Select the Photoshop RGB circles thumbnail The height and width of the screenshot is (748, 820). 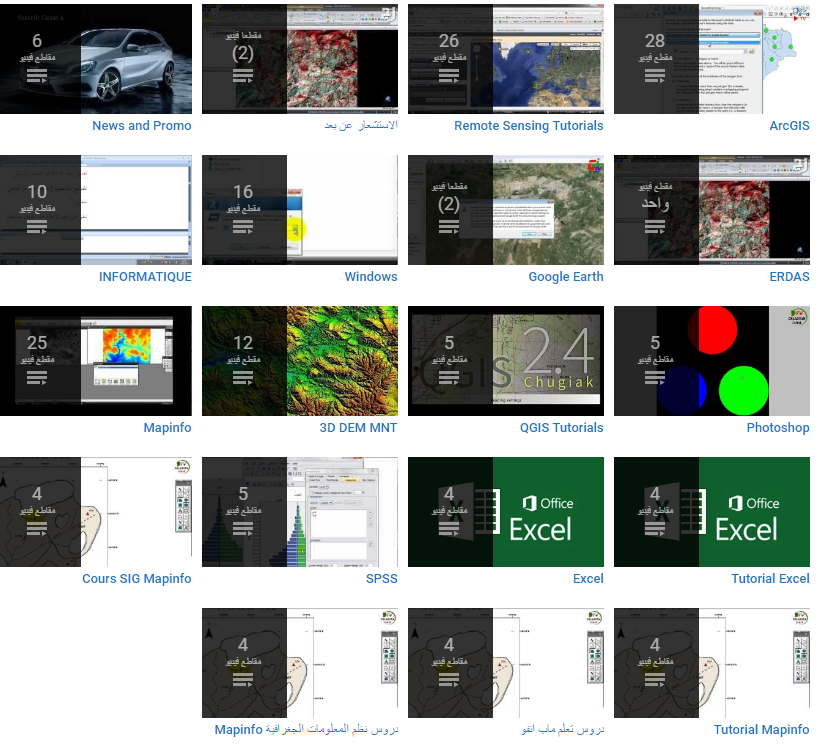point(712,361)
